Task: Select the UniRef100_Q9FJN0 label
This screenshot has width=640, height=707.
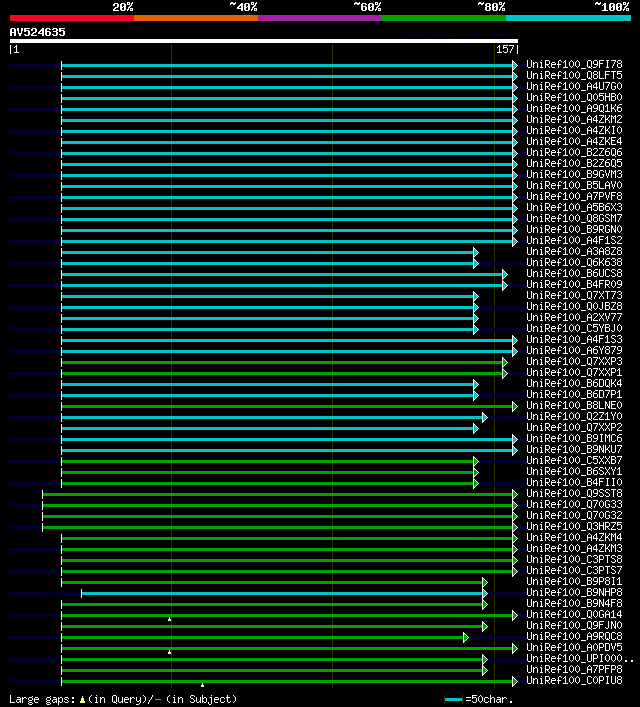Action: point(574,625)
